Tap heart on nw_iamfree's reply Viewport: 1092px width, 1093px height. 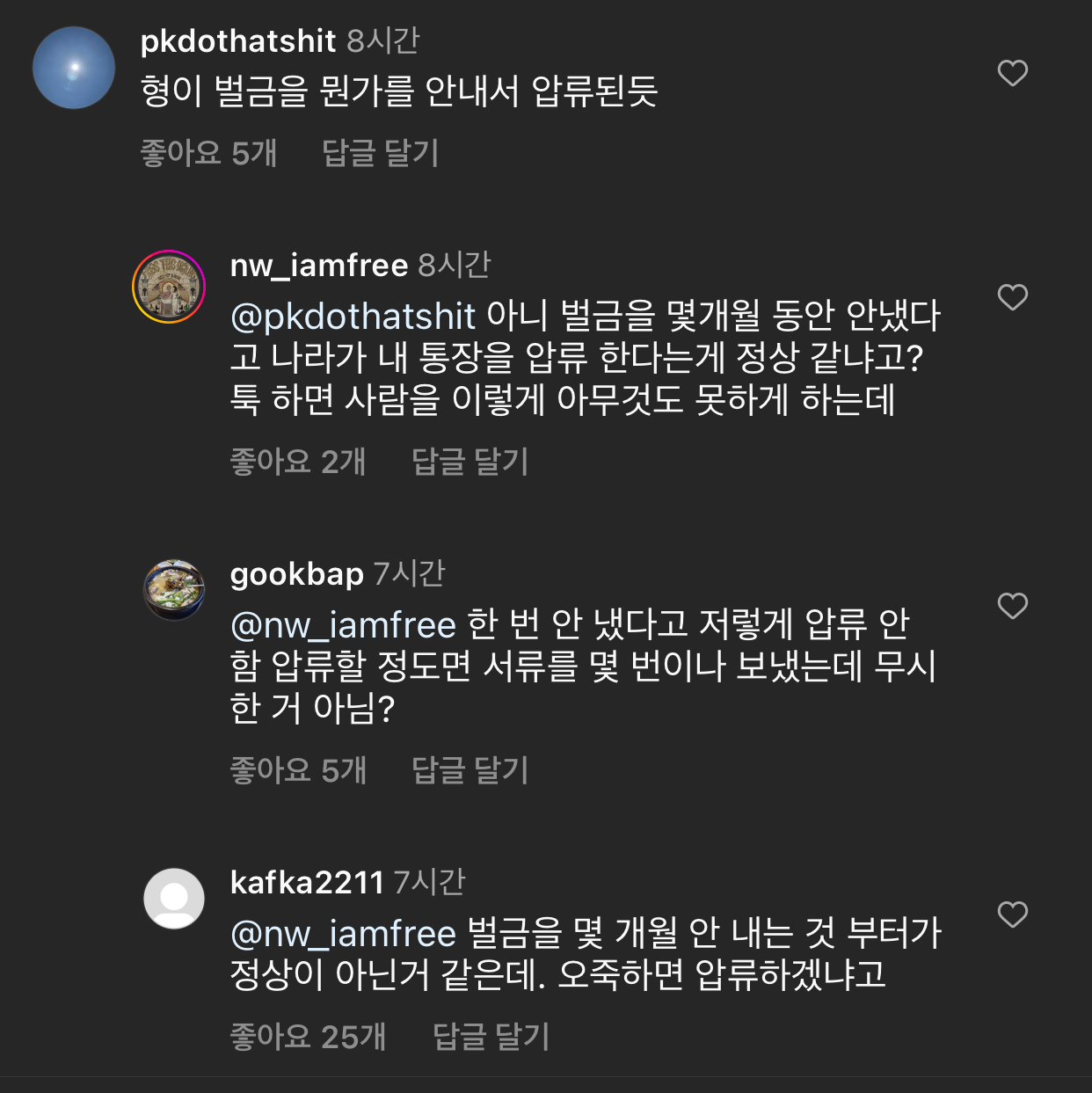pos(1012,297)
